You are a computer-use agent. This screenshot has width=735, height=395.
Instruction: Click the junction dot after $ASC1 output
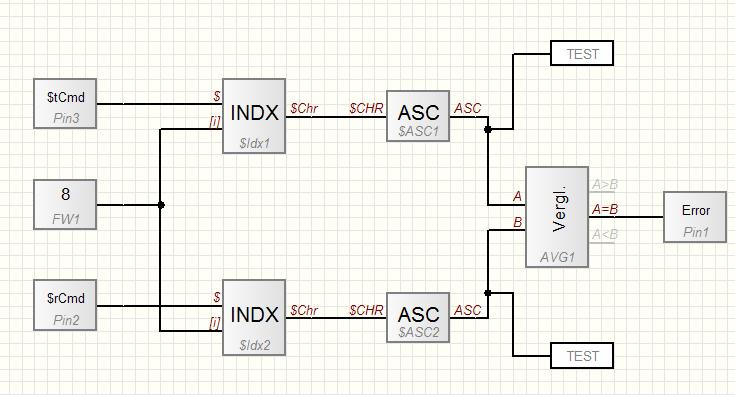pos(488,129)
